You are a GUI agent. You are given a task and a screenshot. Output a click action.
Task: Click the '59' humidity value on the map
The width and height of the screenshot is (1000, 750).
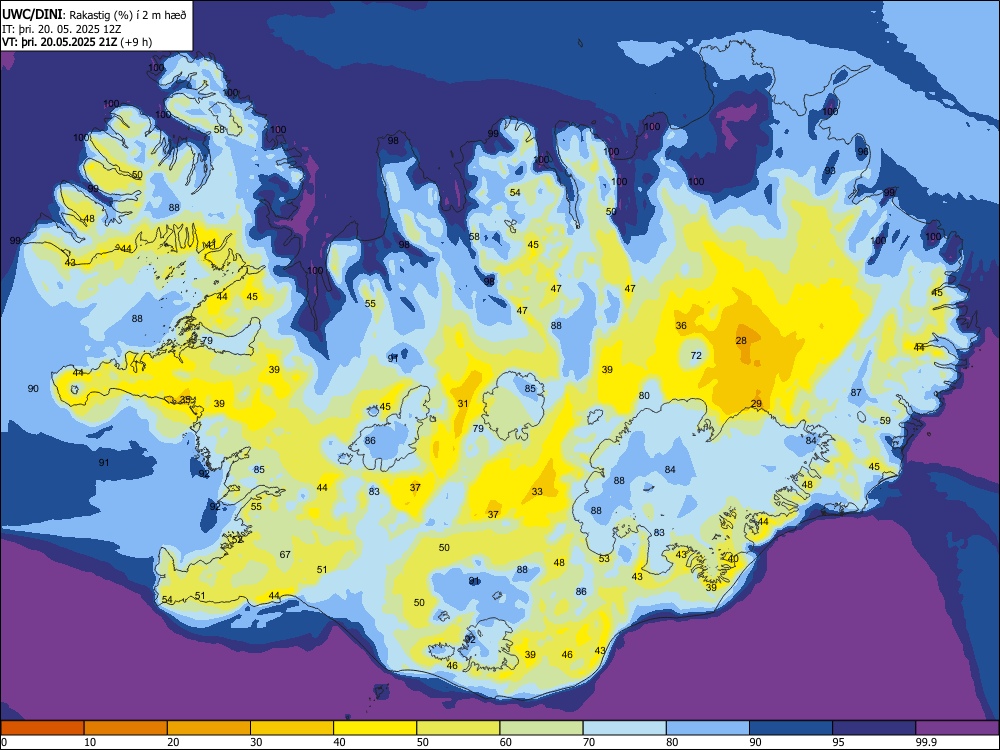885,420
